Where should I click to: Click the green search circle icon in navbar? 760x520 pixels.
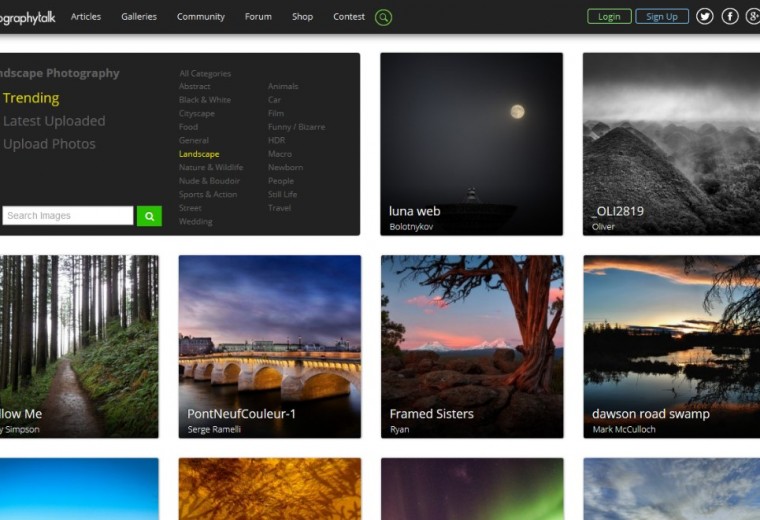click(383, 17)
